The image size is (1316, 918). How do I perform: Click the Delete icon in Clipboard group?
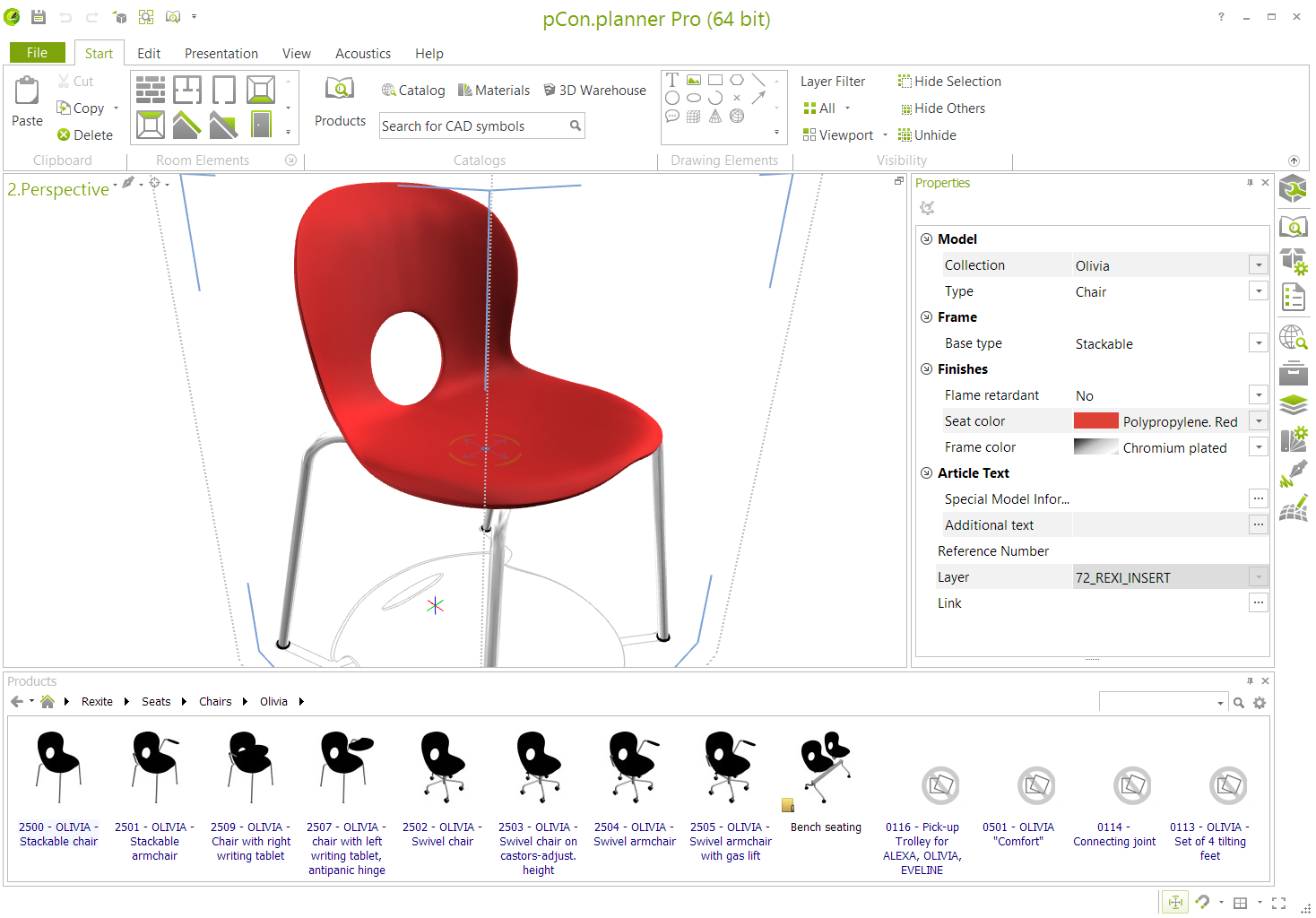tap(64, 134)
